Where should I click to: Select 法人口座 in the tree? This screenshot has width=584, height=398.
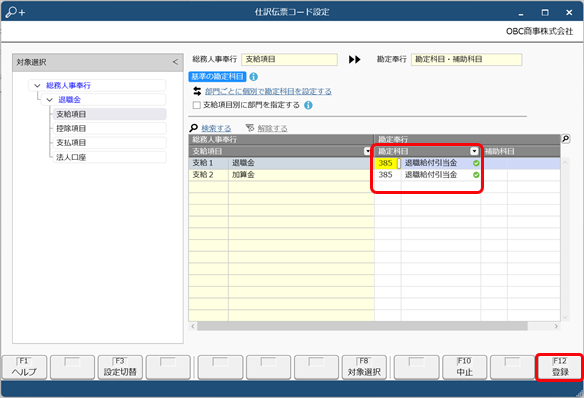110,157
